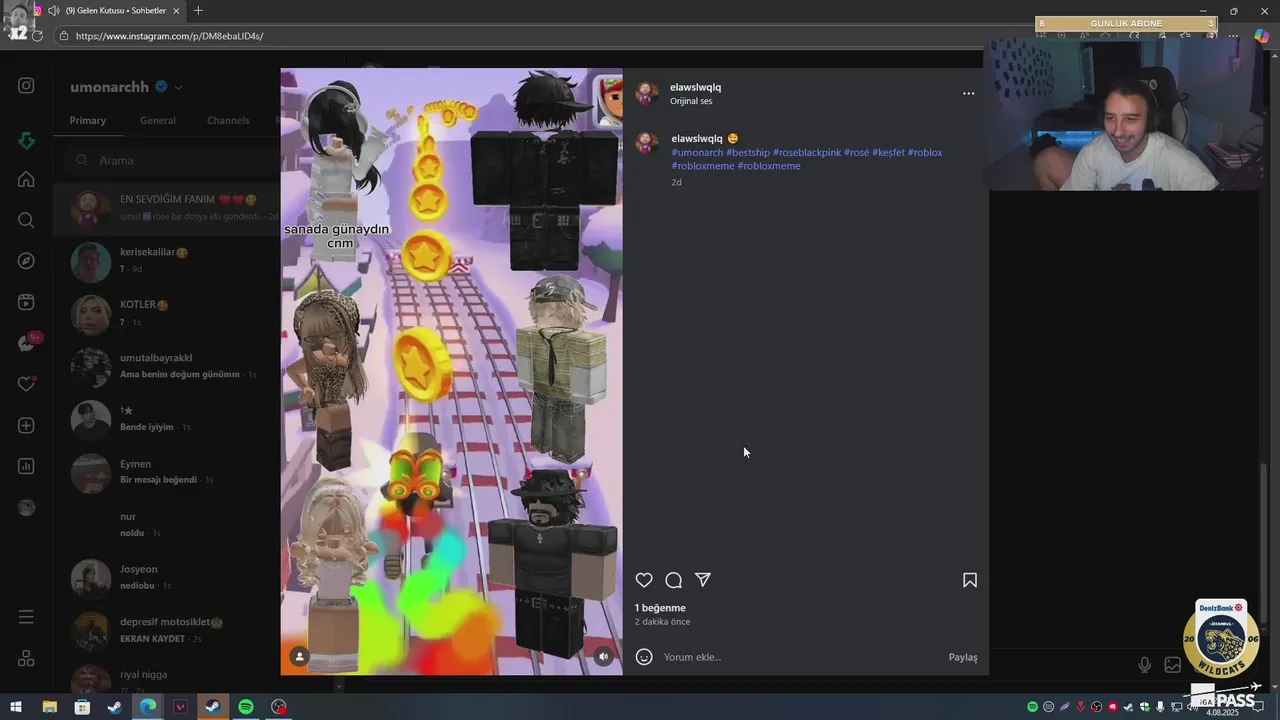Screen dimensions: 1280x720
Task: Share the post with the paper plane icon
Action: pyautogui.click(x=703, y=580)
